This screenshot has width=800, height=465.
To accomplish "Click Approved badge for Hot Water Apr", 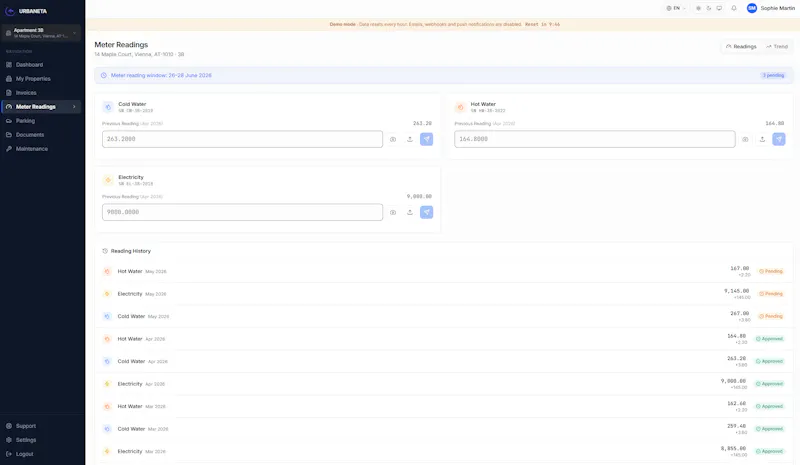I will pyautogui.click(x=769, y=339).
